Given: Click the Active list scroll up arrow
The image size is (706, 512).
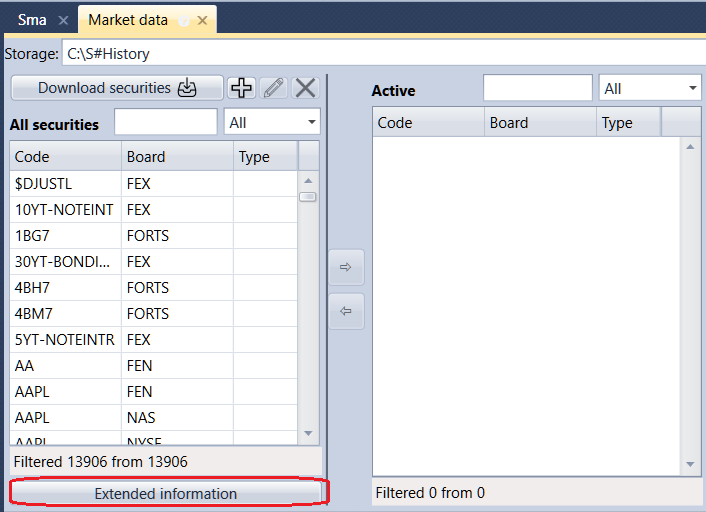Looking at the screenshot, I should click(690, 147).
